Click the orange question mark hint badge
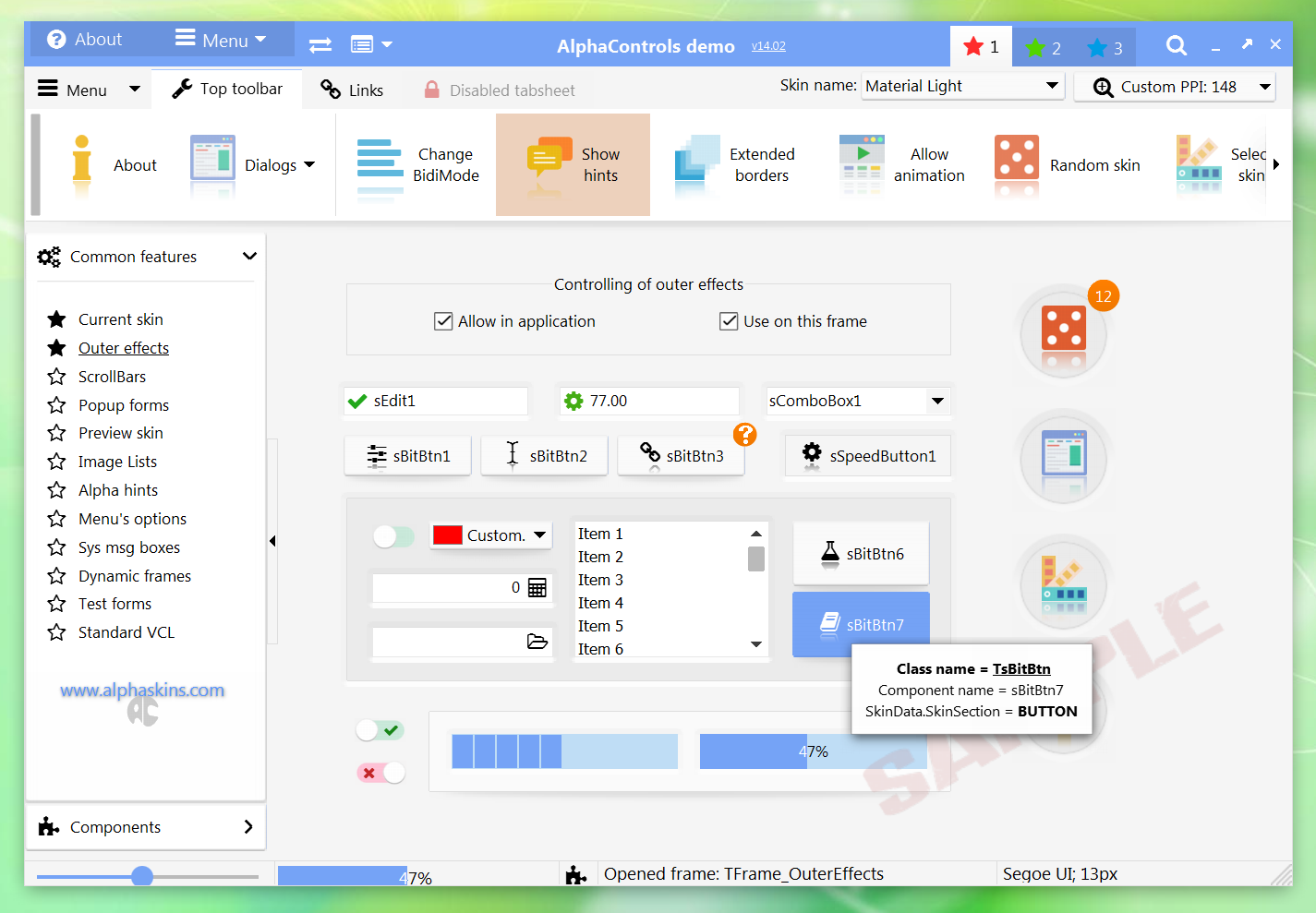The width and height of the screenshot is (1316, 913). (745, 435)
